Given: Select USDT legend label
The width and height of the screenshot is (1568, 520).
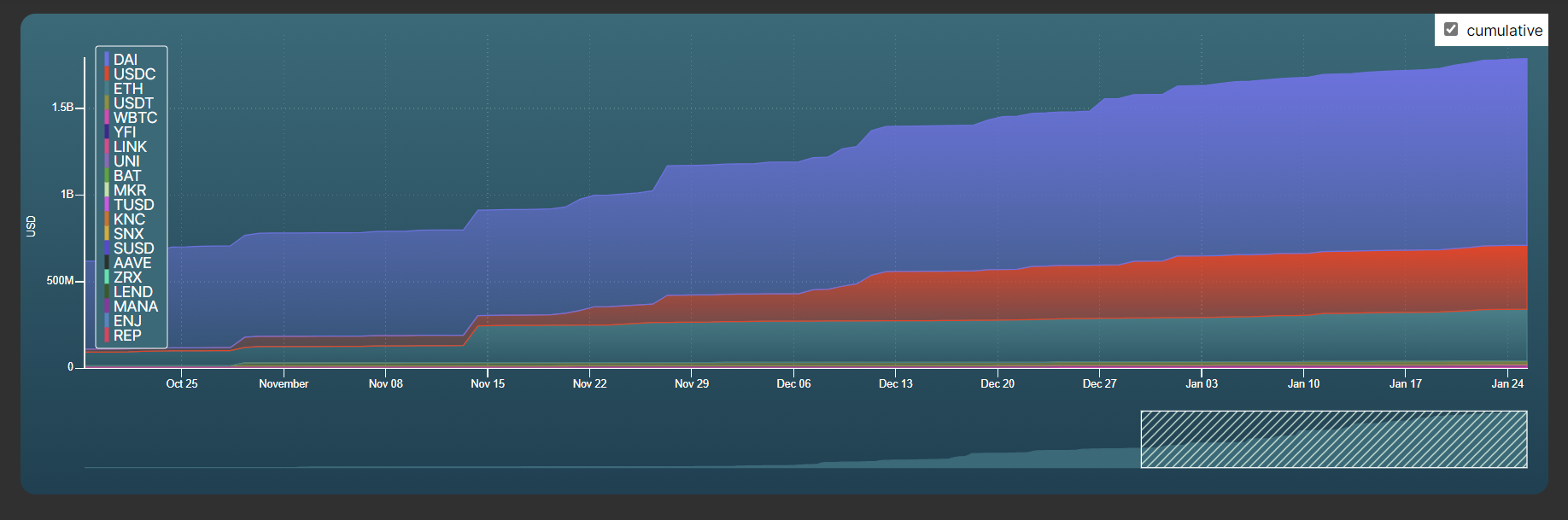Looking at the screenshot, I should [133, 103].
